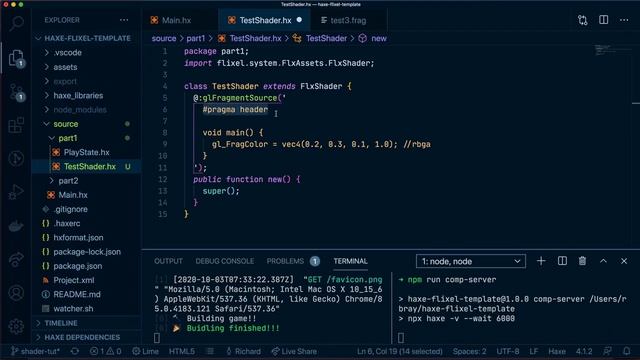Image resolution: width=640 pixels, height=360 pixels.
Task: Click the LF line ending indicator
Action: coord(533,351)
